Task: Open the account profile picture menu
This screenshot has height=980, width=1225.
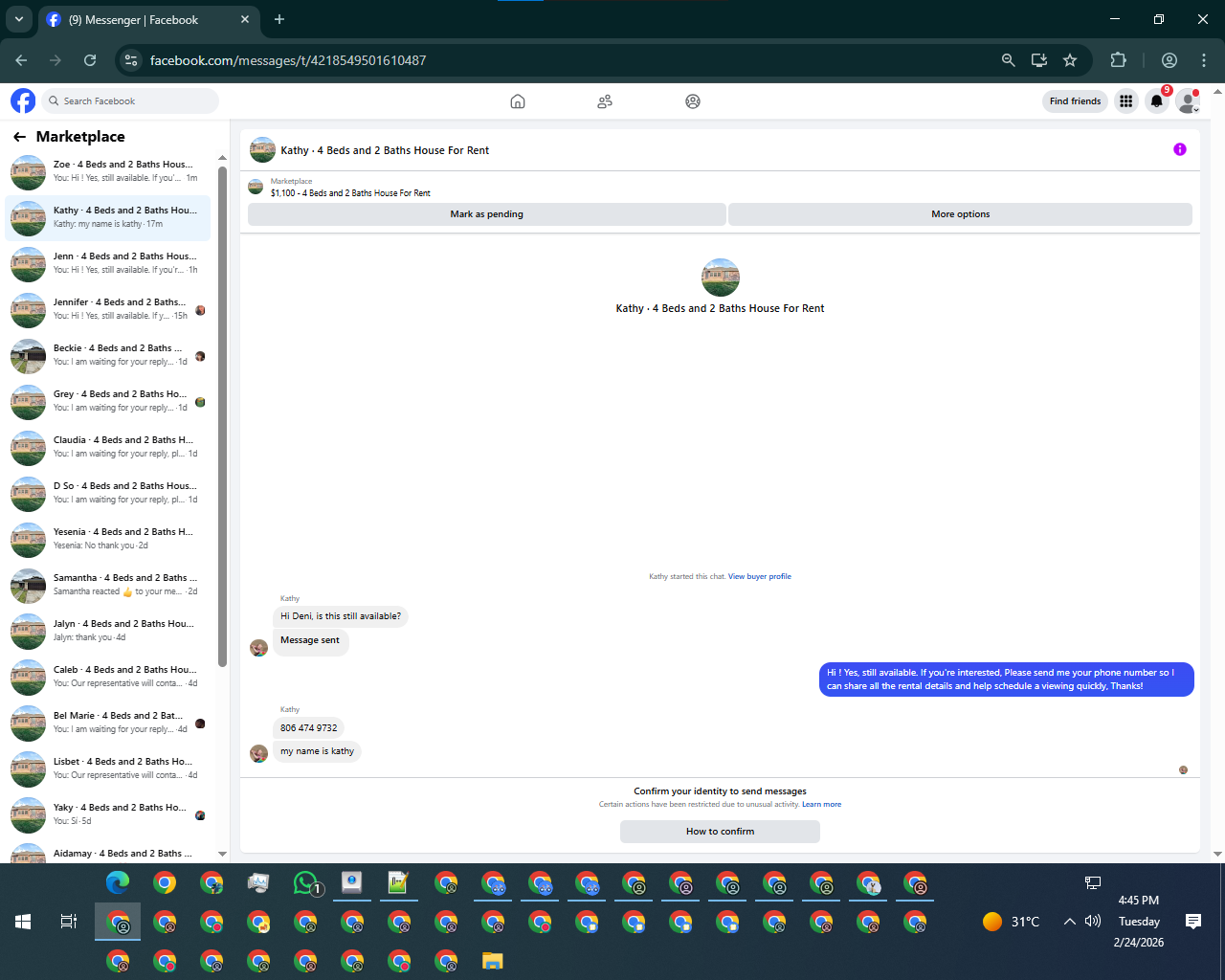Action: (1188, 101)
